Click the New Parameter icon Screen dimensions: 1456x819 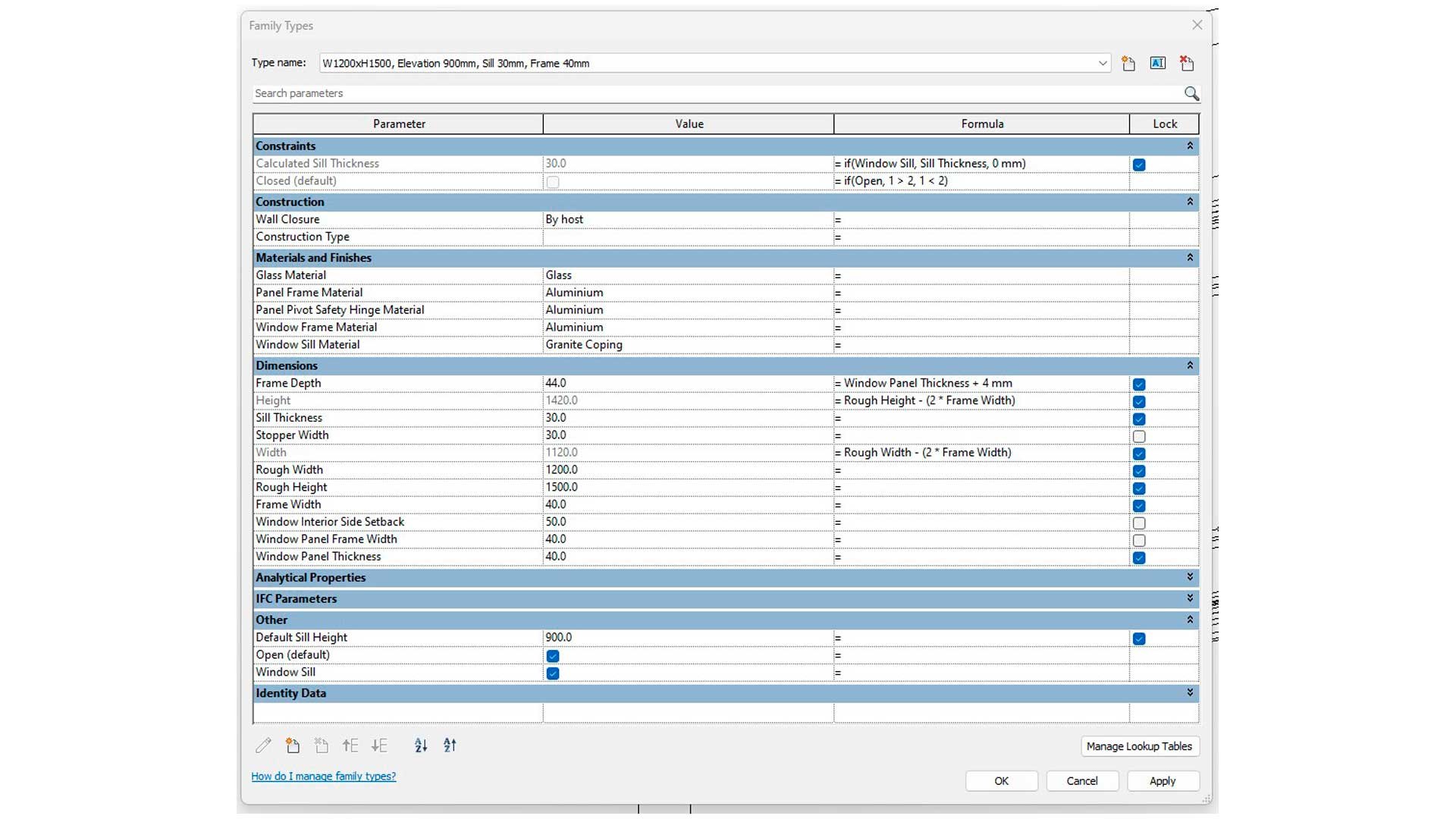293,745
